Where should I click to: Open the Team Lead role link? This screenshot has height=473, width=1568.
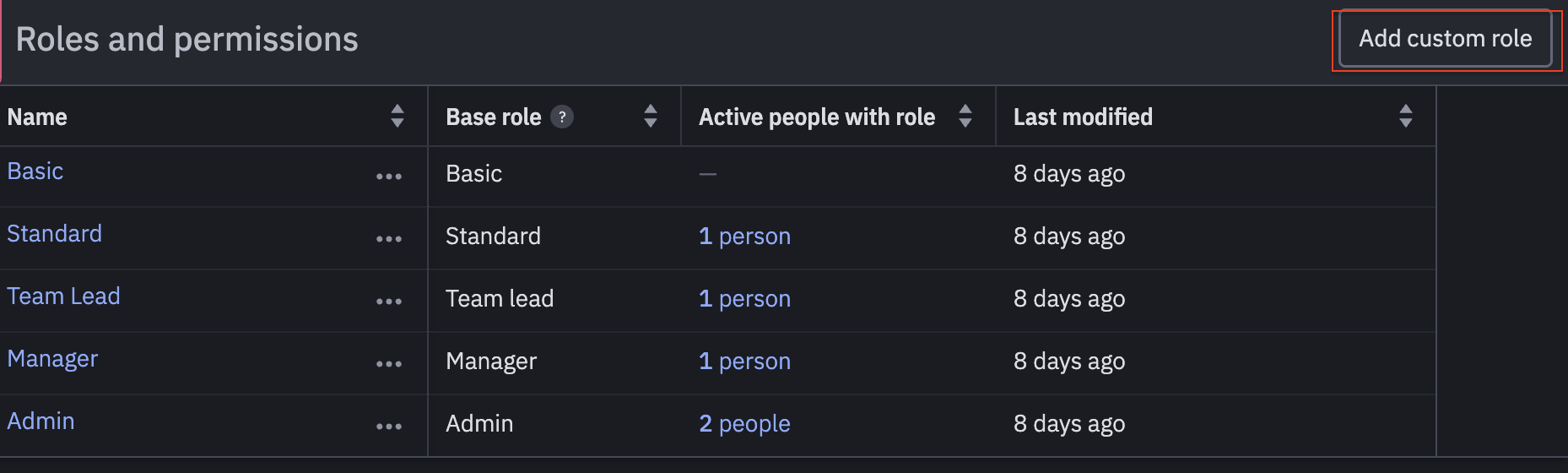tap(64, 296)
